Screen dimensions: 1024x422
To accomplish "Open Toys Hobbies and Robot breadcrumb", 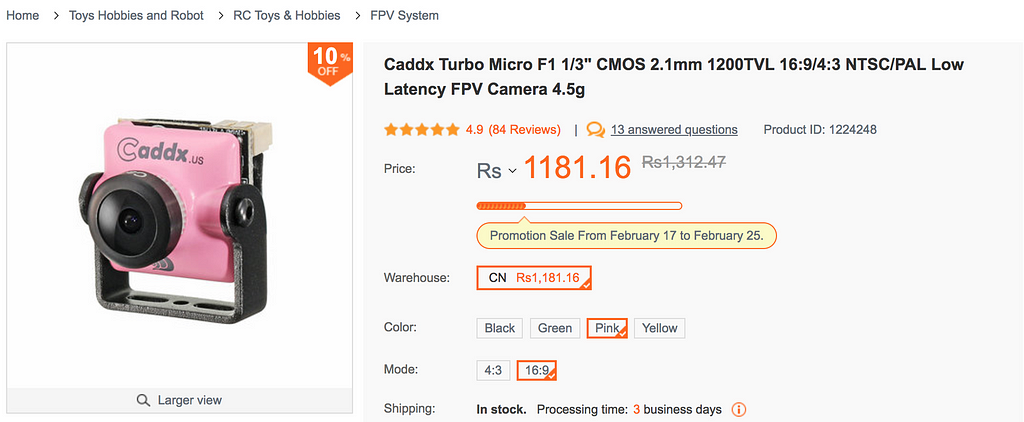I will click(x=136, y=15).
